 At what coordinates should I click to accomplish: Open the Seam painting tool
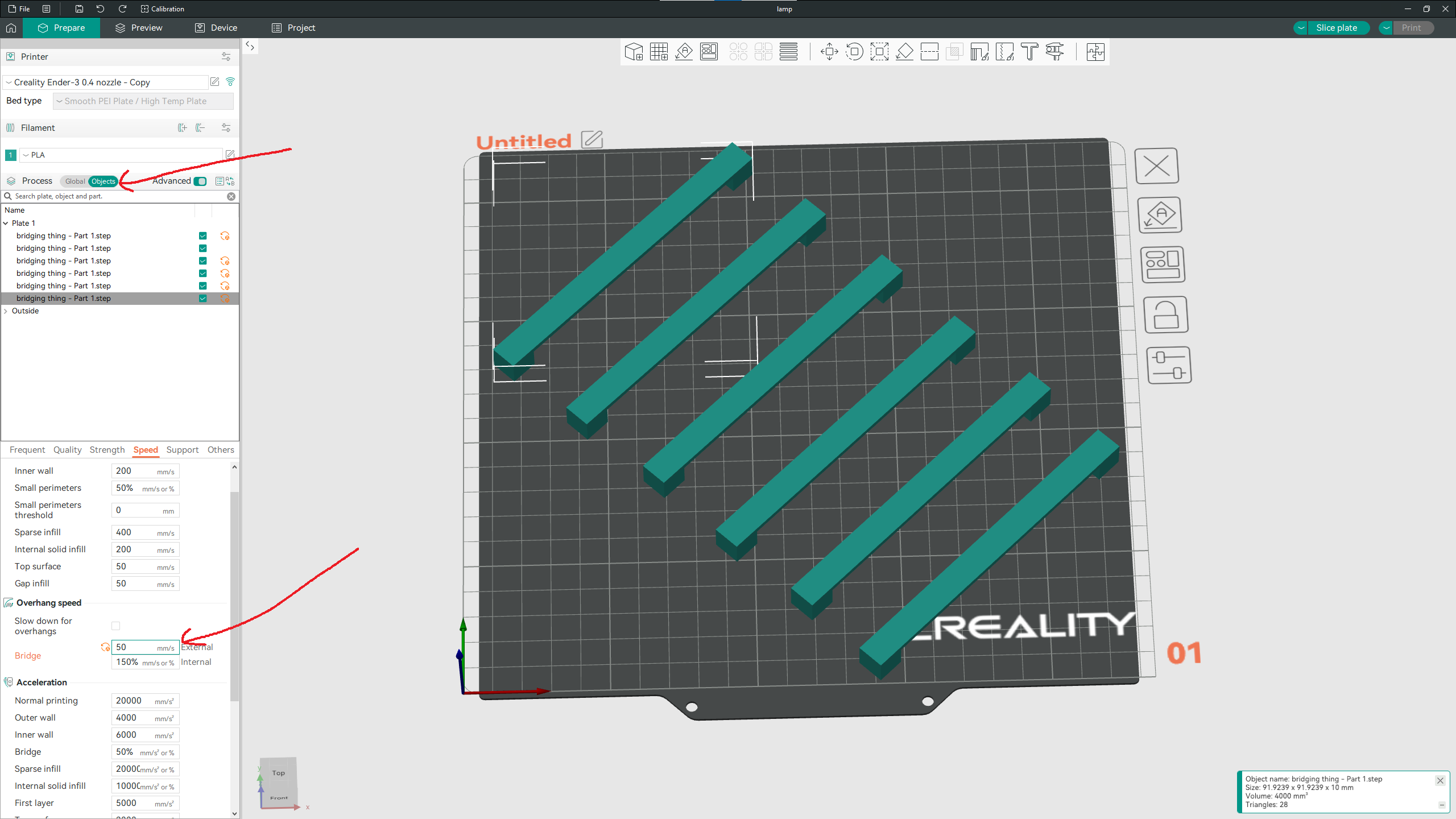coord(1004,52)
